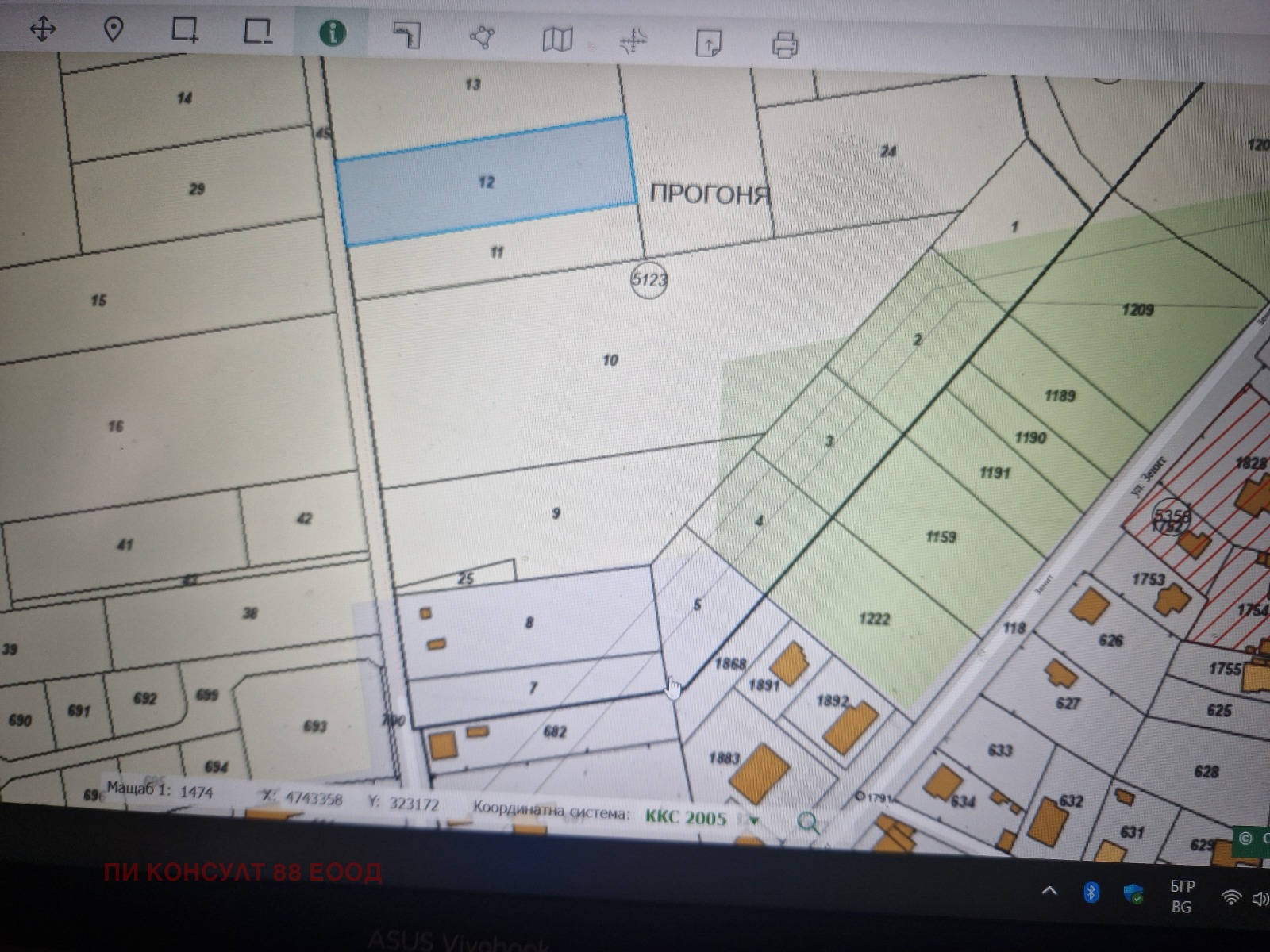Viewport: 1270px width, 952px height.
Task: Select the polygon drawing tool
Action: tap(482, 36)
